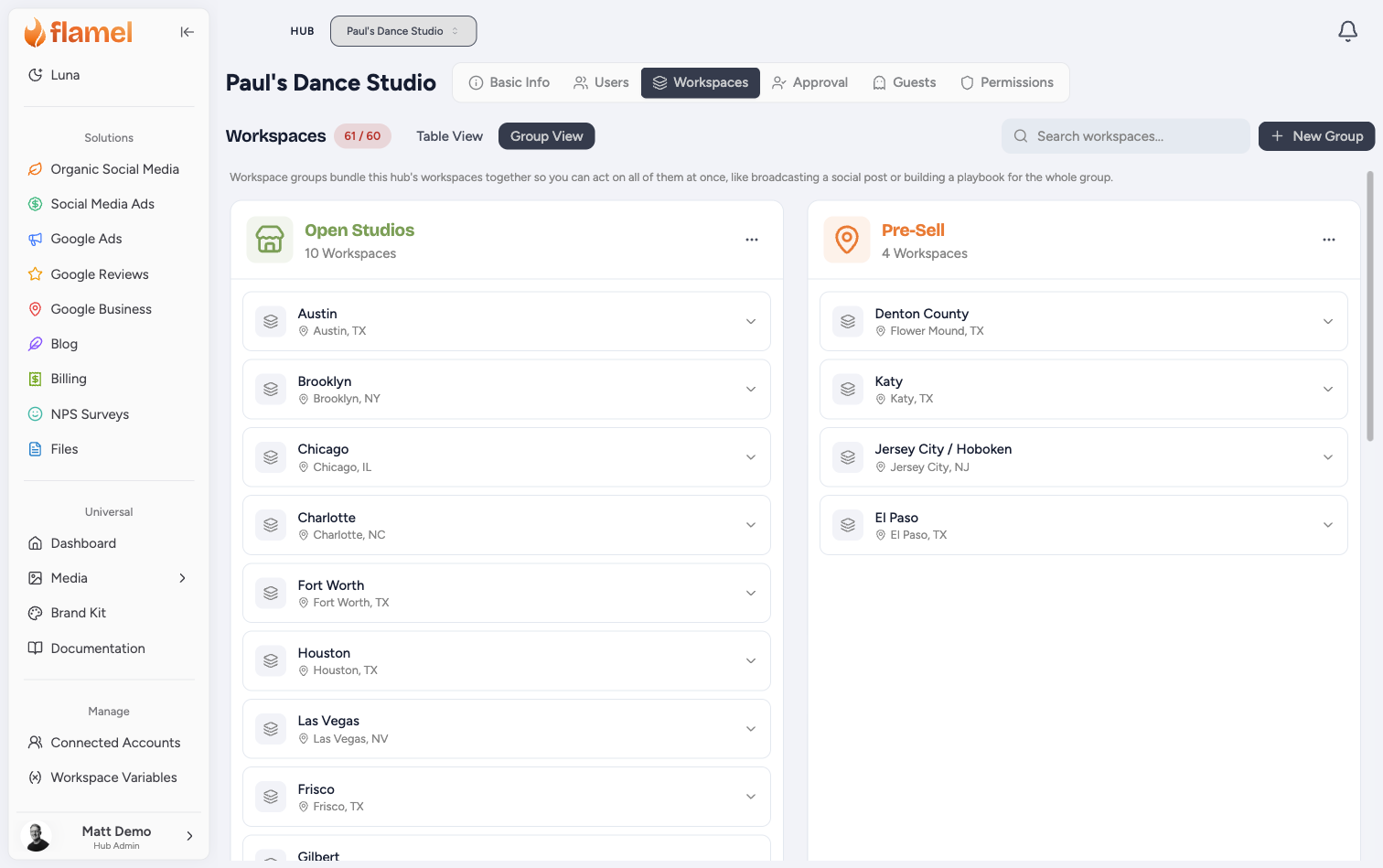Open NPS Surveys from sidebar

[109, 414]
